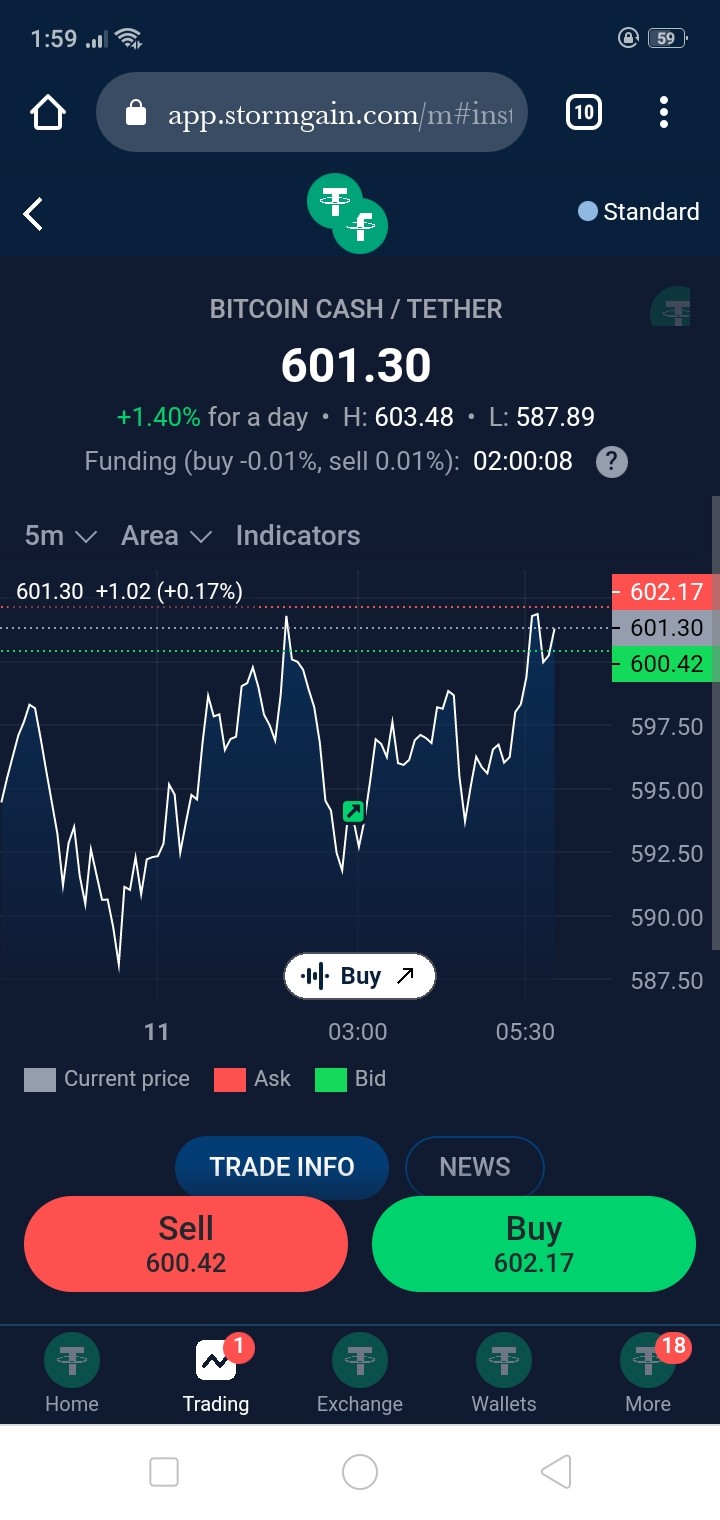Open the Wallets tab
The height and width of the screenshot is (1520, 720).
click(504, 1374)
